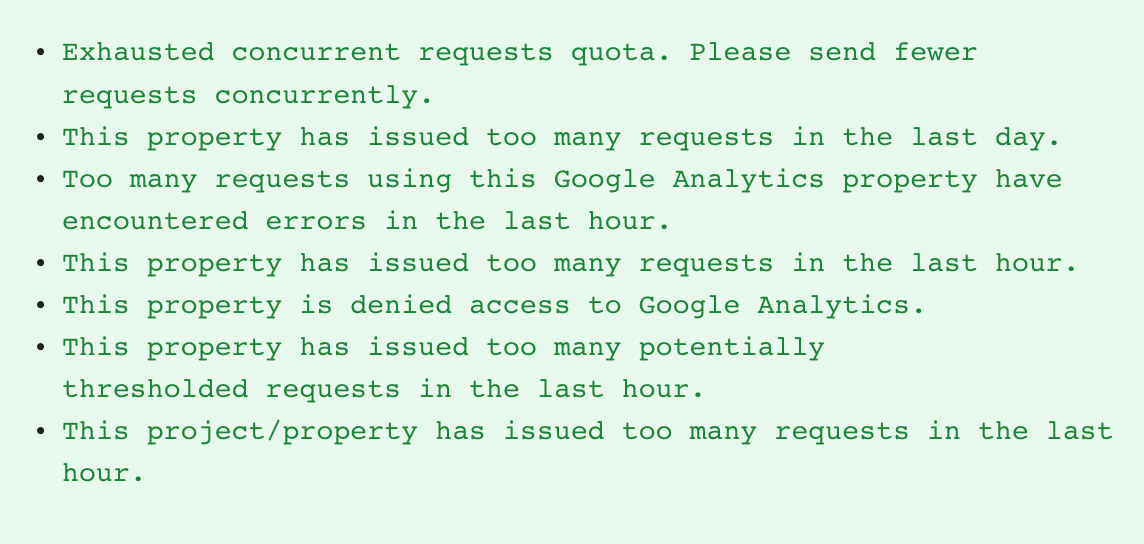The height and width of the screenshot is (544, 1144).
Task: Click the words "Google Analytics property have"
Action: coord(807,180)
